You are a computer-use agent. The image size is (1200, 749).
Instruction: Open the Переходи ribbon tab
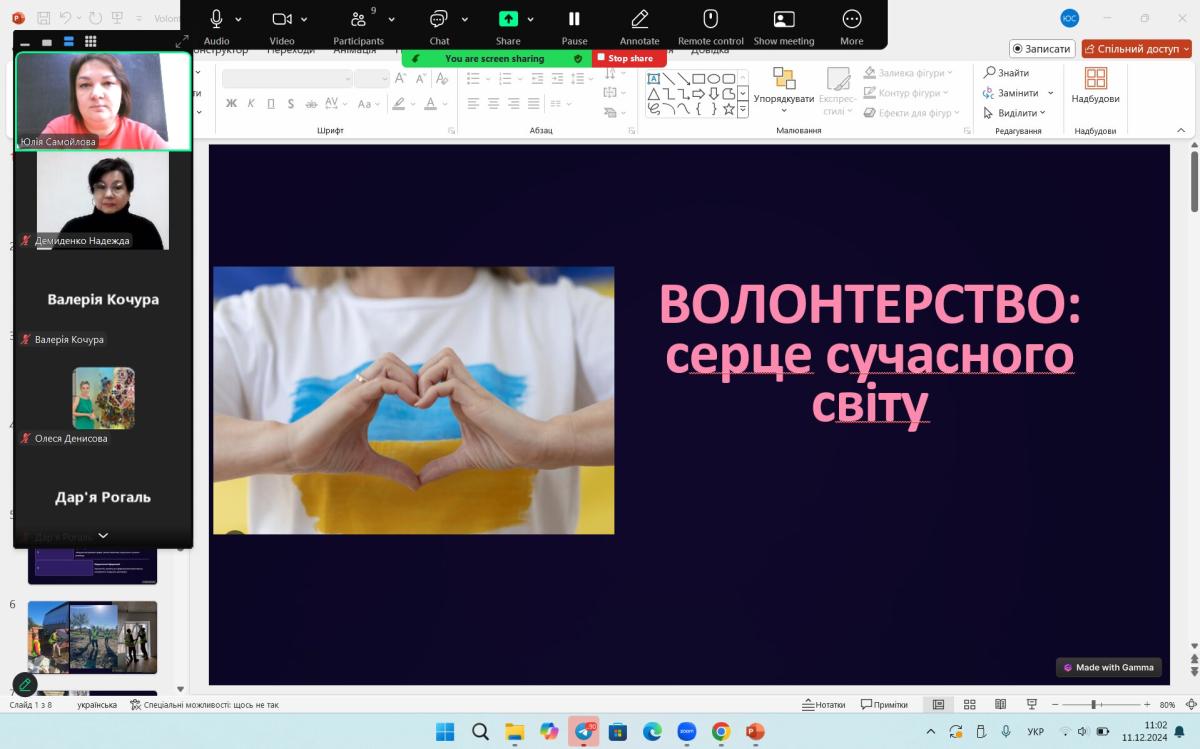tap(291, 50)
